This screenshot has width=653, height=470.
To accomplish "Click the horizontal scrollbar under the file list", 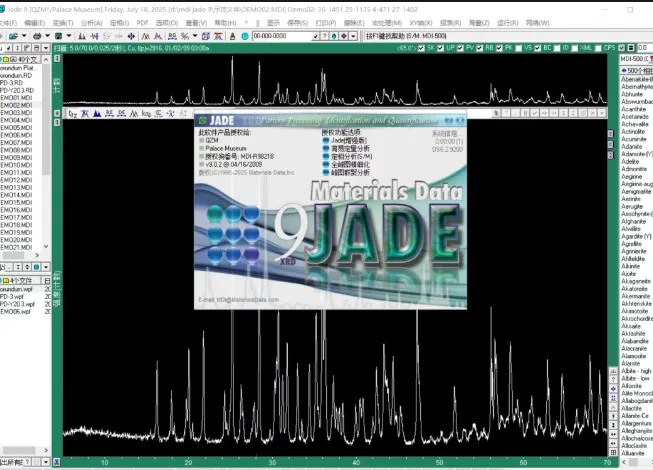I will click(19, 255).
